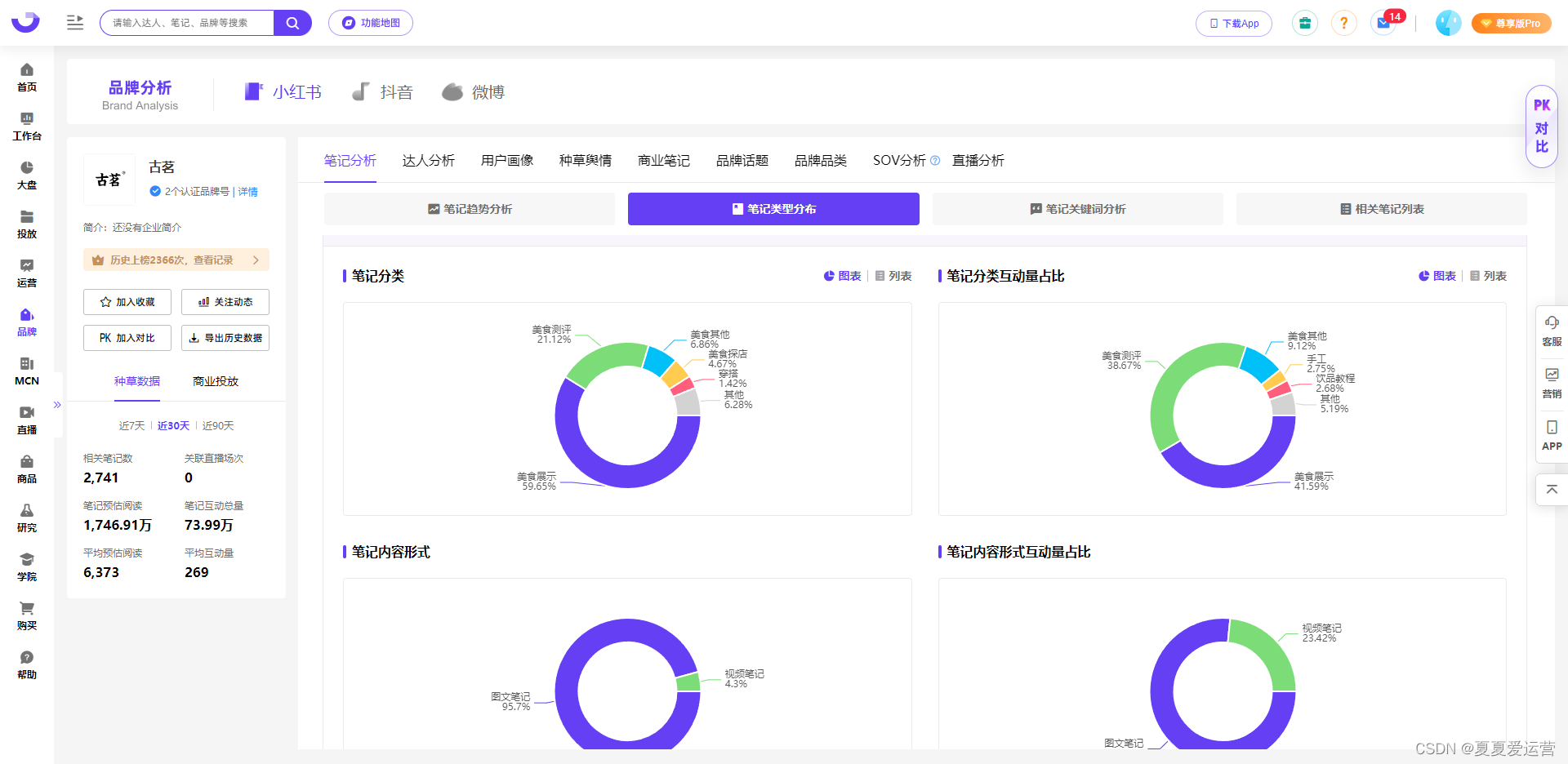Open the briefcase toolbox icon in header
Image resolution: width=1568 pixels, height=764 pixels.
tap(1304, 23)
